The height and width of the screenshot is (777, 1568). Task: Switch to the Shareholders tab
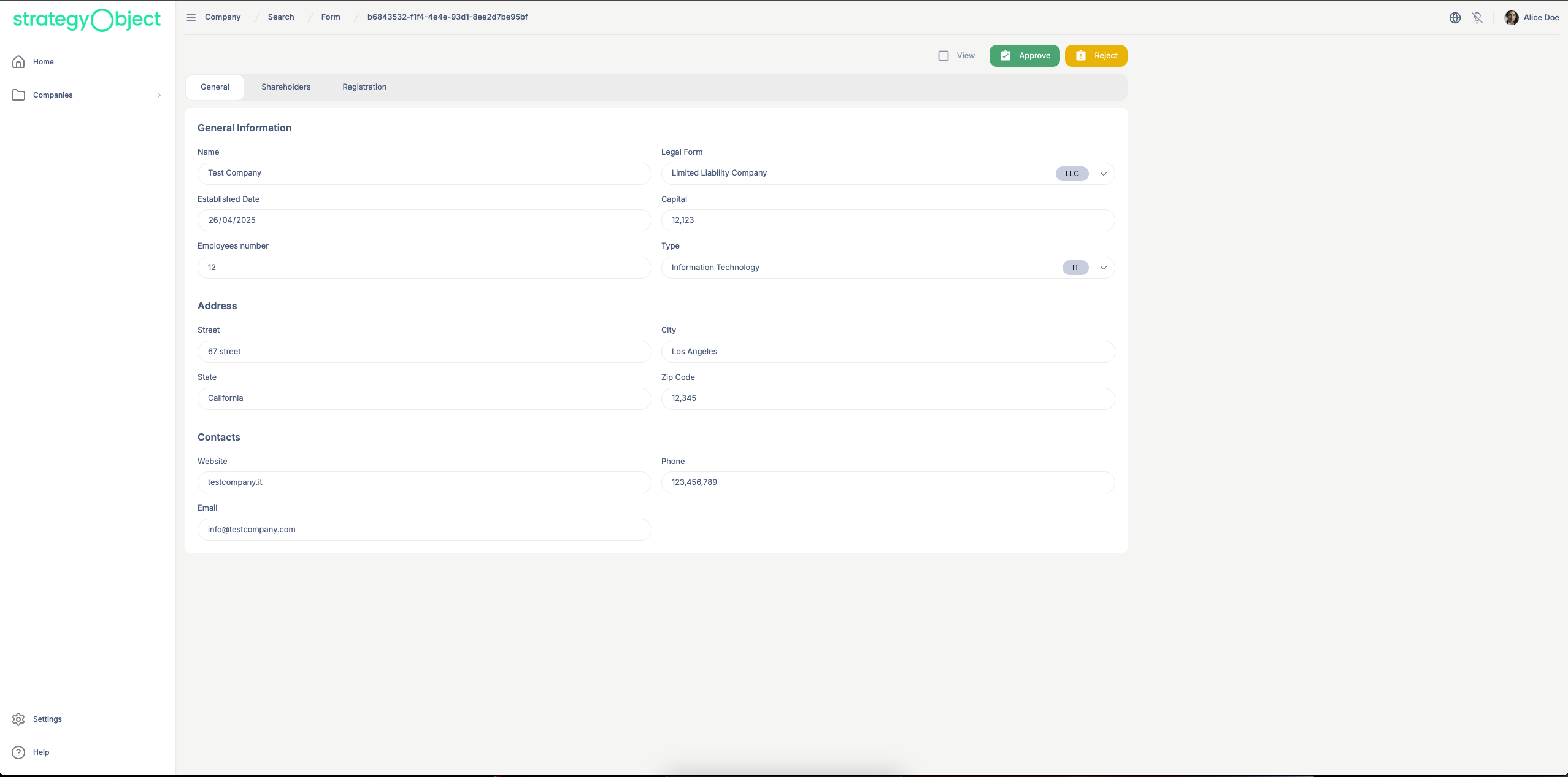pyautogui.click(x=286, y=87)
